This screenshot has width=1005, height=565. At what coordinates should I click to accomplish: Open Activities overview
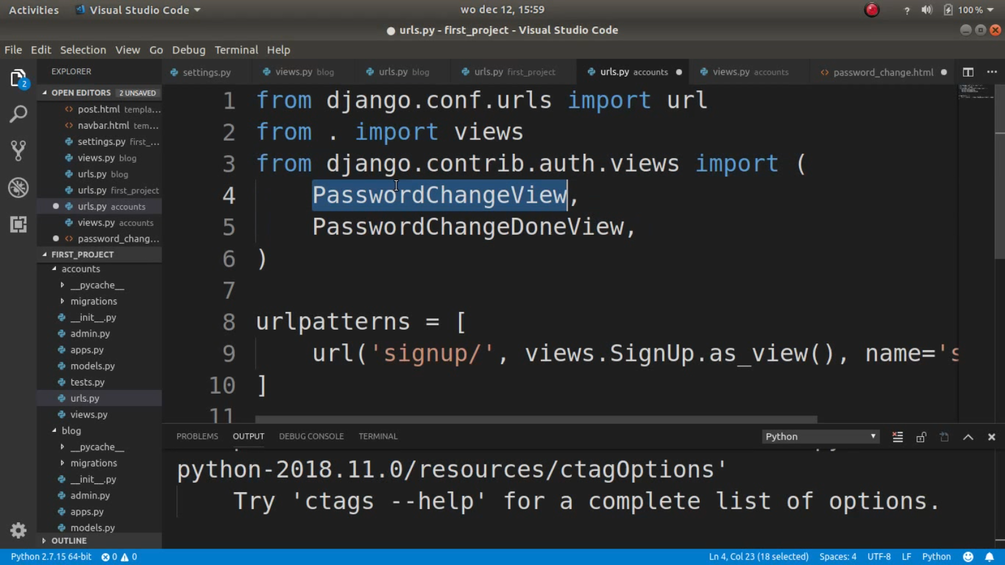point(33,10)
